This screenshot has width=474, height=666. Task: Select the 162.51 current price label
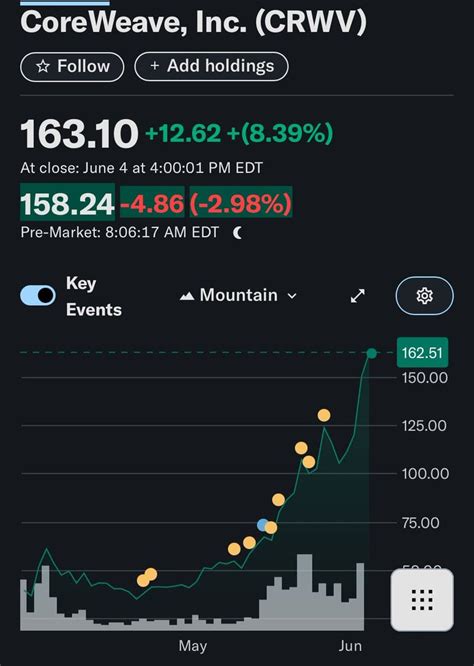coord(422,353)
